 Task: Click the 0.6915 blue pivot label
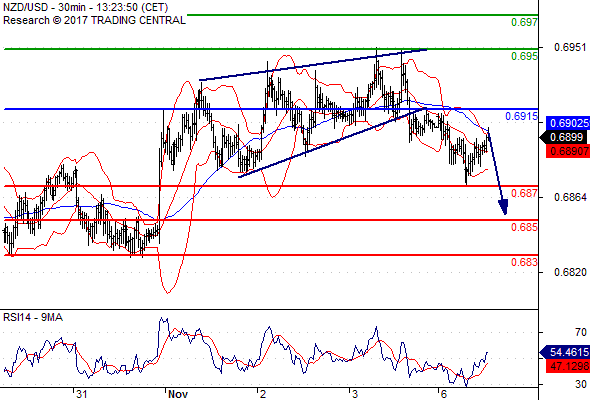click(522, 116)
